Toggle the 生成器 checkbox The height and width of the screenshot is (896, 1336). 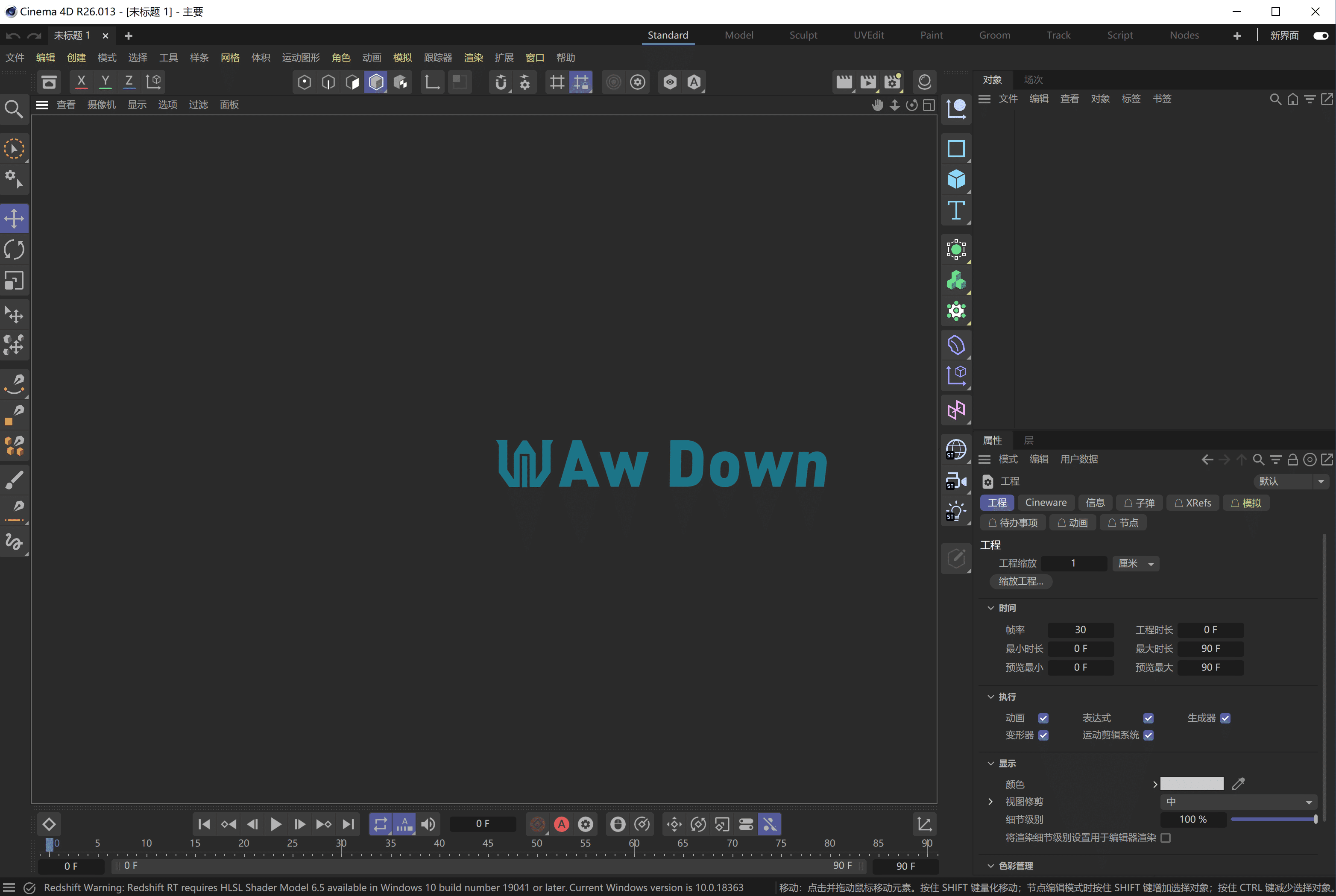[x=1225, y=718]
